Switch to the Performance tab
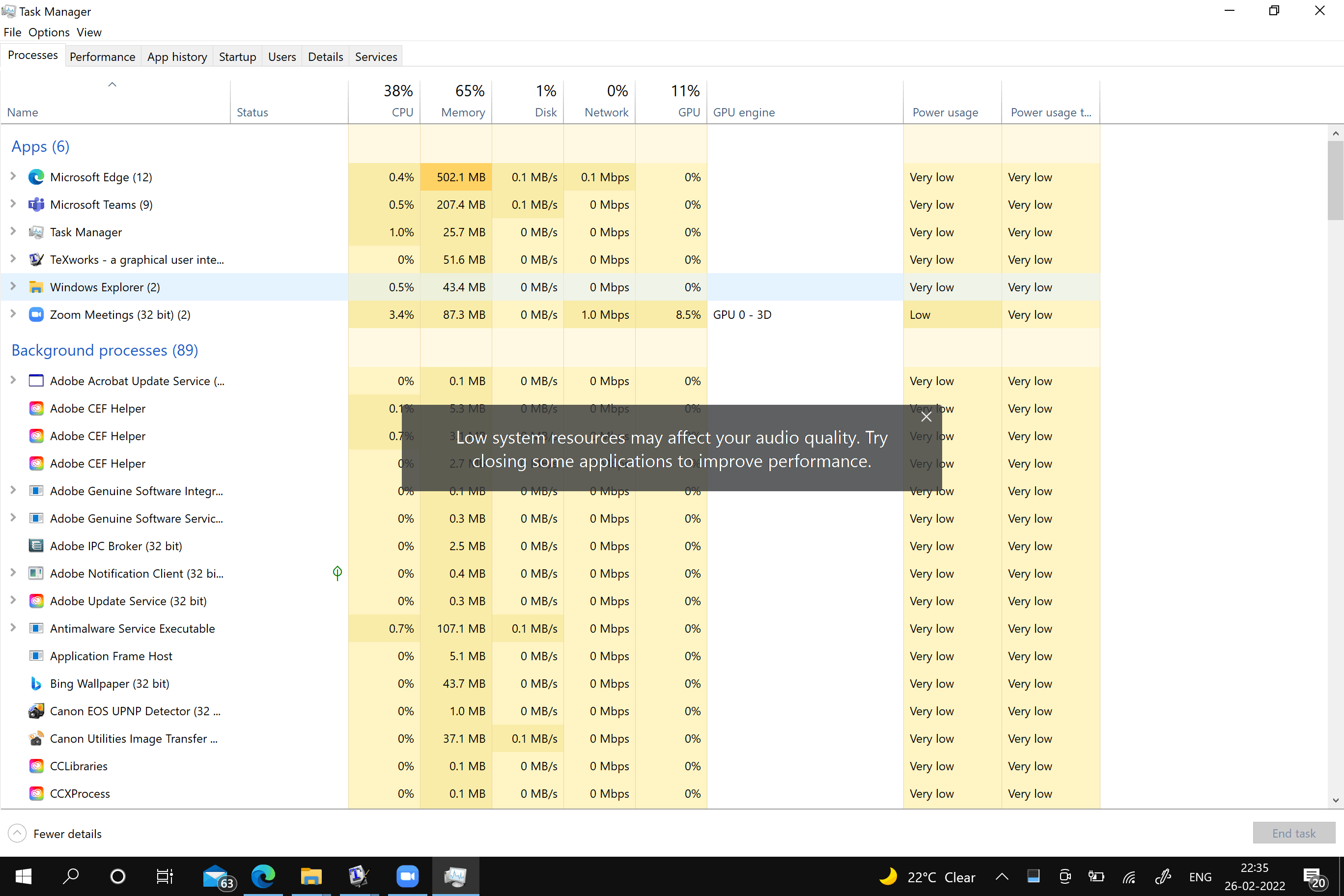Viewport: 1344px width, 896px height. tap(102, 56)
